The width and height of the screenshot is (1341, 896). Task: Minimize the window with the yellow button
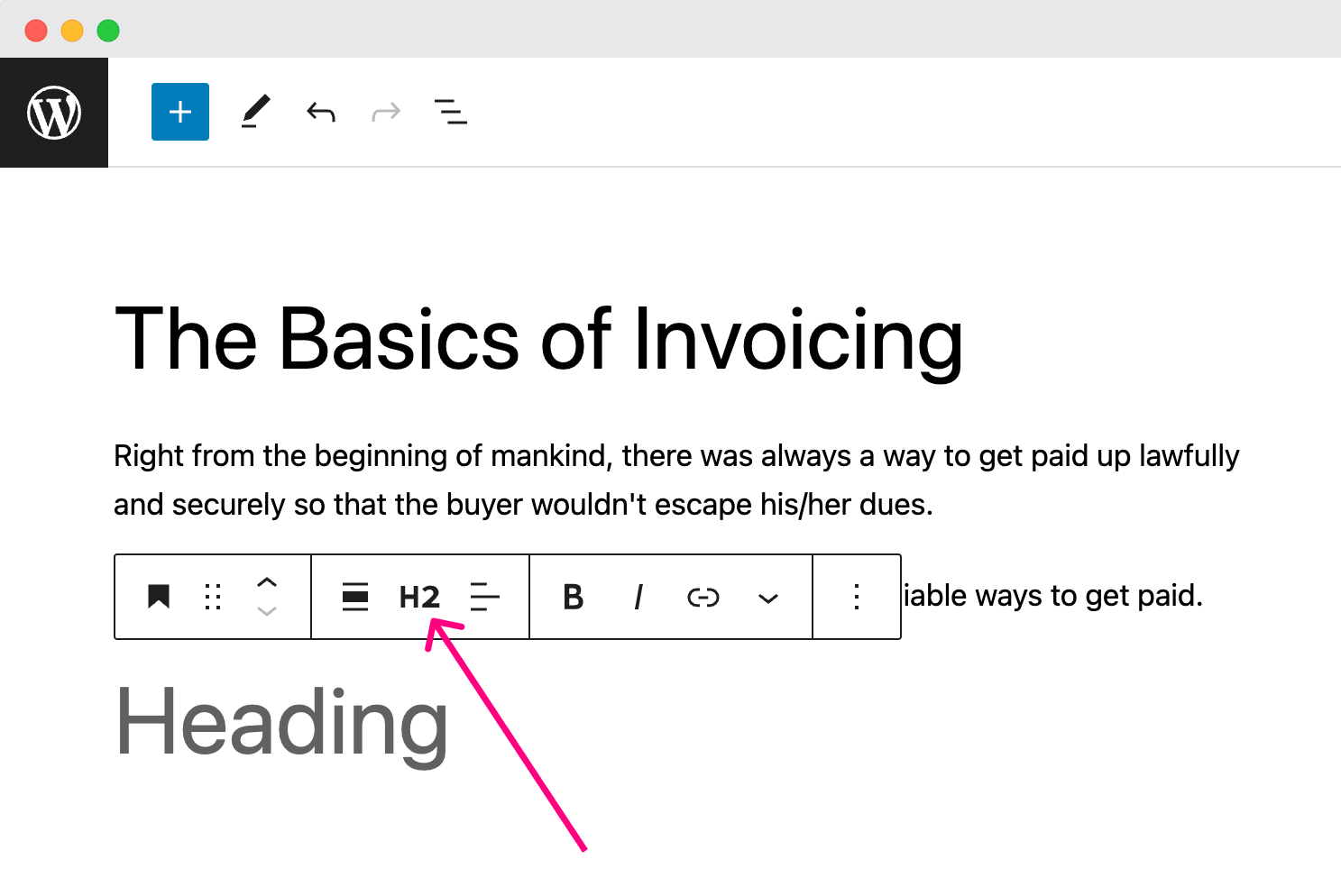(72, 31)
